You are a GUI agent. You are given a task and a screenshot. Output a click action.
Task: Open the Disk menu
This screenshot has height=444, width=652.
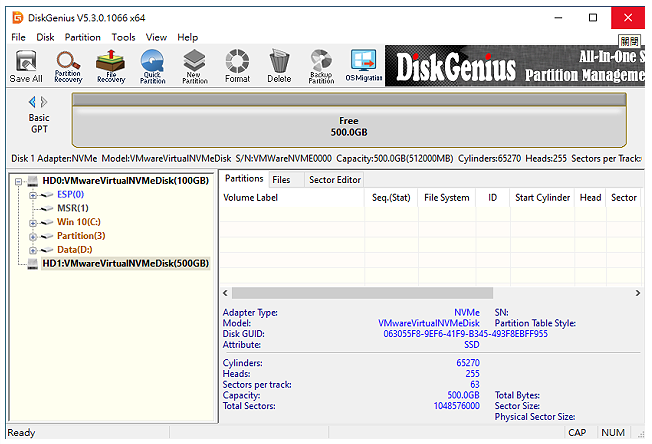point(45,37)
